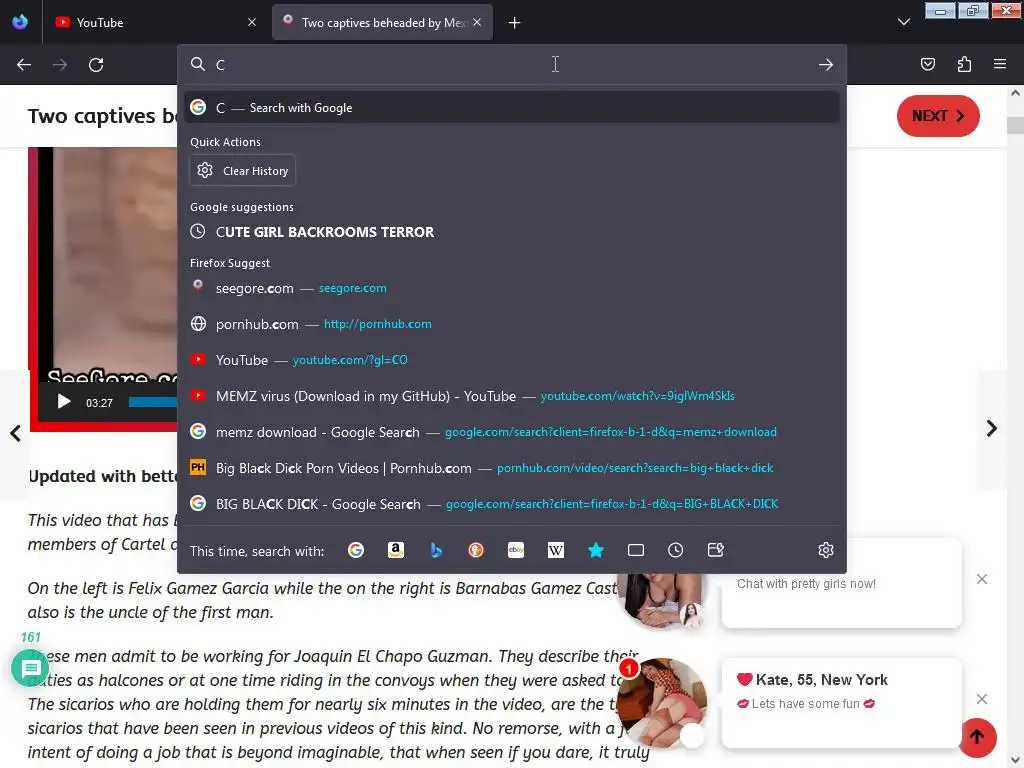The height and width of the screenshot is (768, 1024).
Task: Open the Save to Pocket icon
Action: (928, 64)
